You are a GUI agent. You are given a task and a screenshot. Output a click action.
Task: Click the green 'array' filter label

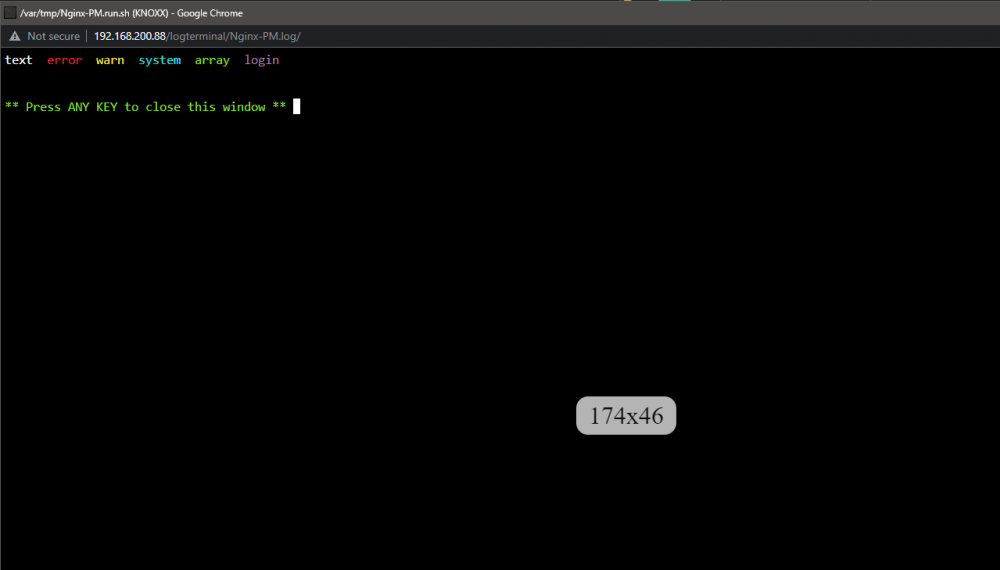212,61
